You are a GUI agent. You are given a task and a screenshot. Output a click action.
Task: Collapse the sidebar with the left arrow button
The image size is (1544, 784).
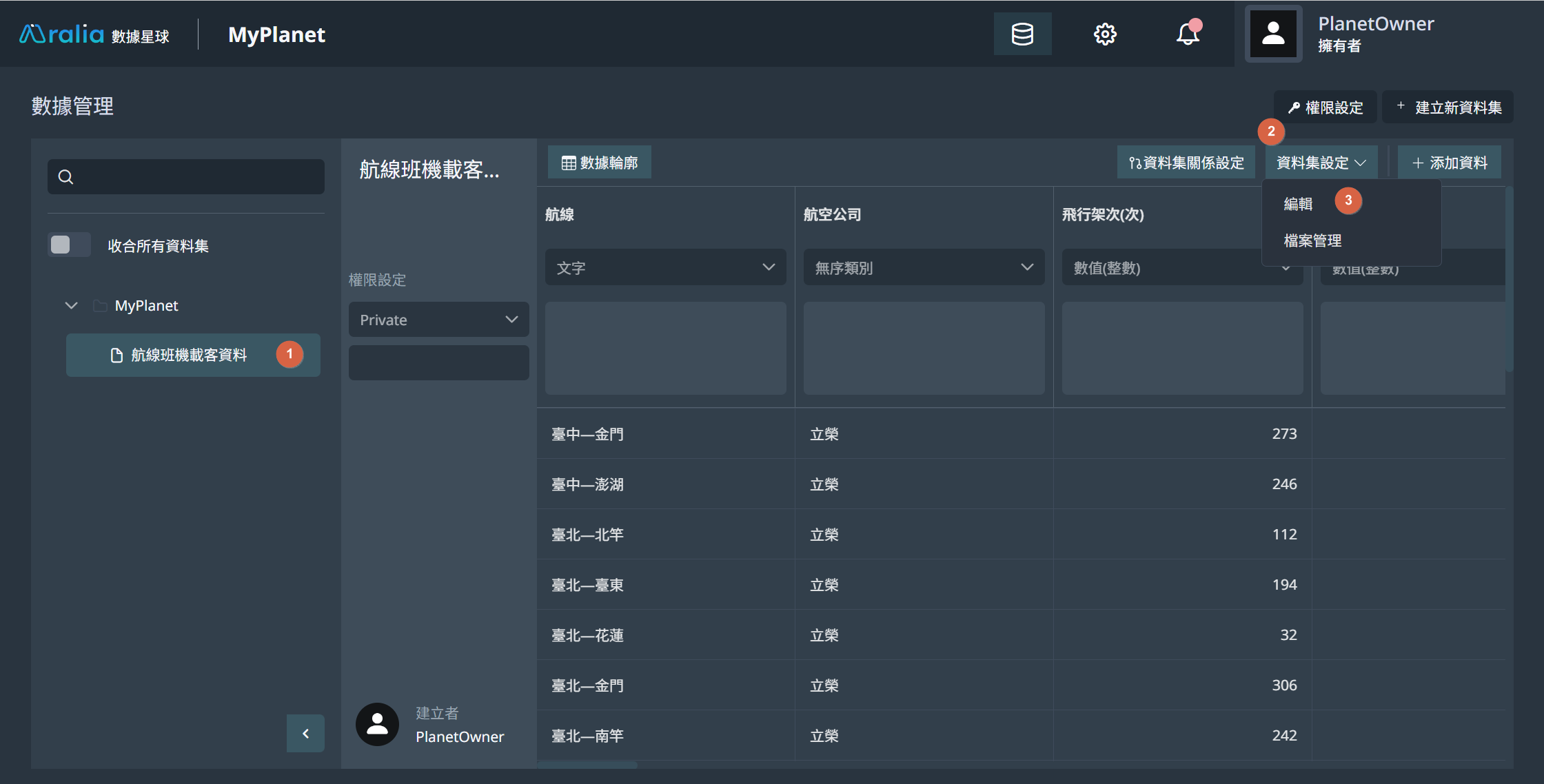pyautogui.click(x=305, y=734)
